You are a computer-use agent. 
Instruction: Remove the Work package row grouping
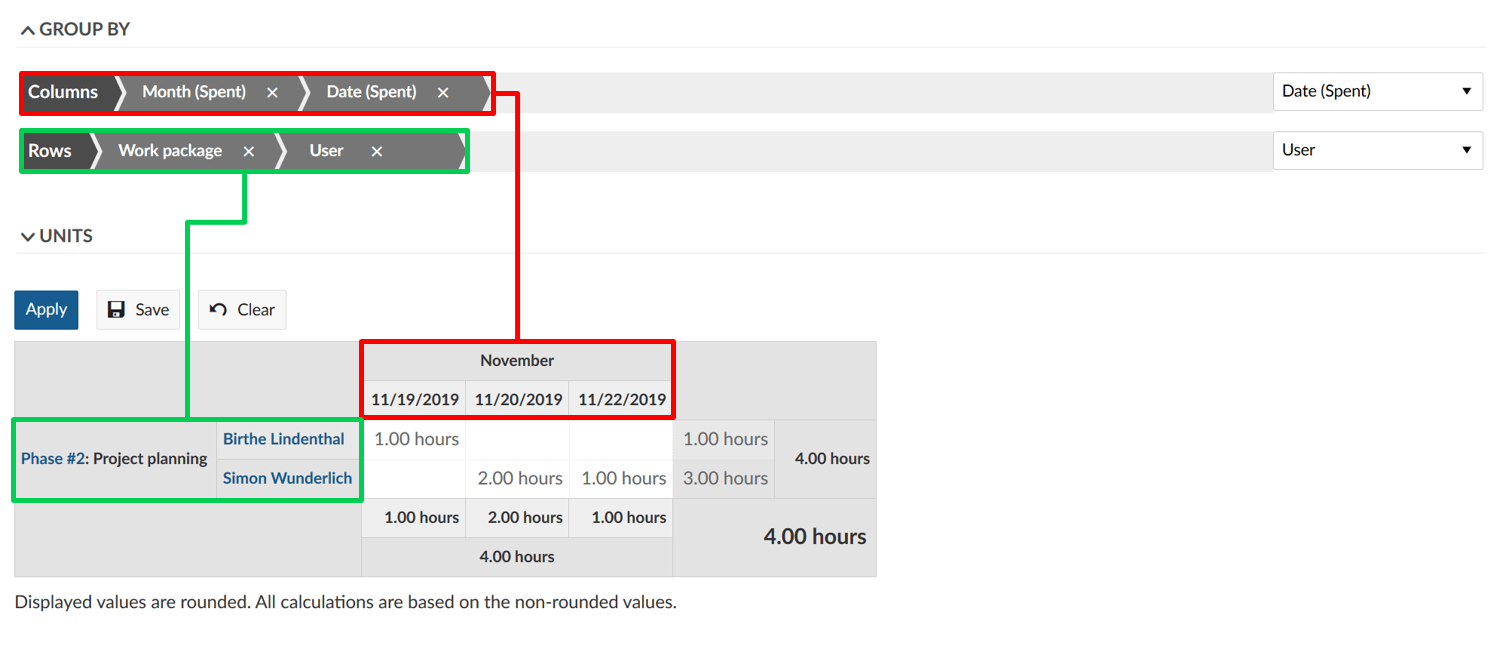(249, 151)
